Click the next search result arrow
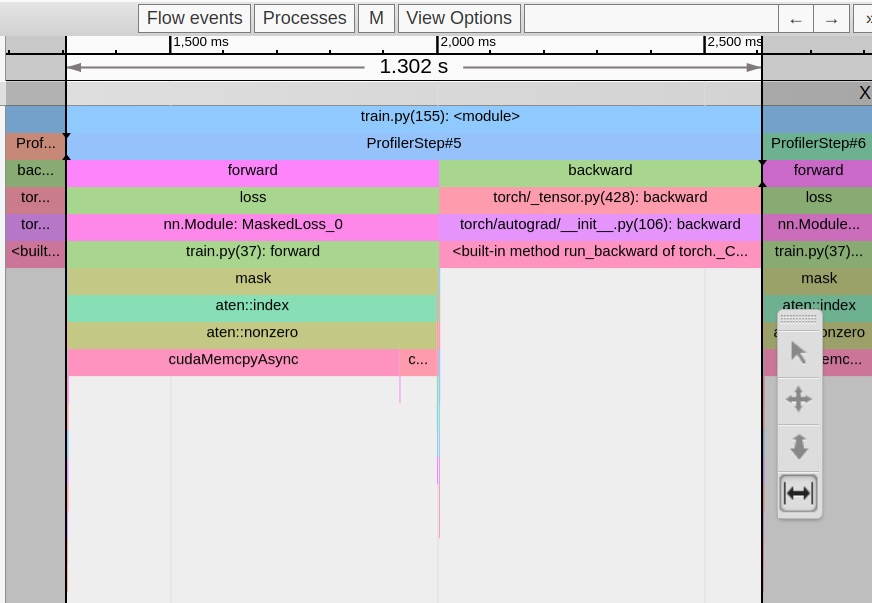The image size is (872, 603). click(x=831, y=19)
